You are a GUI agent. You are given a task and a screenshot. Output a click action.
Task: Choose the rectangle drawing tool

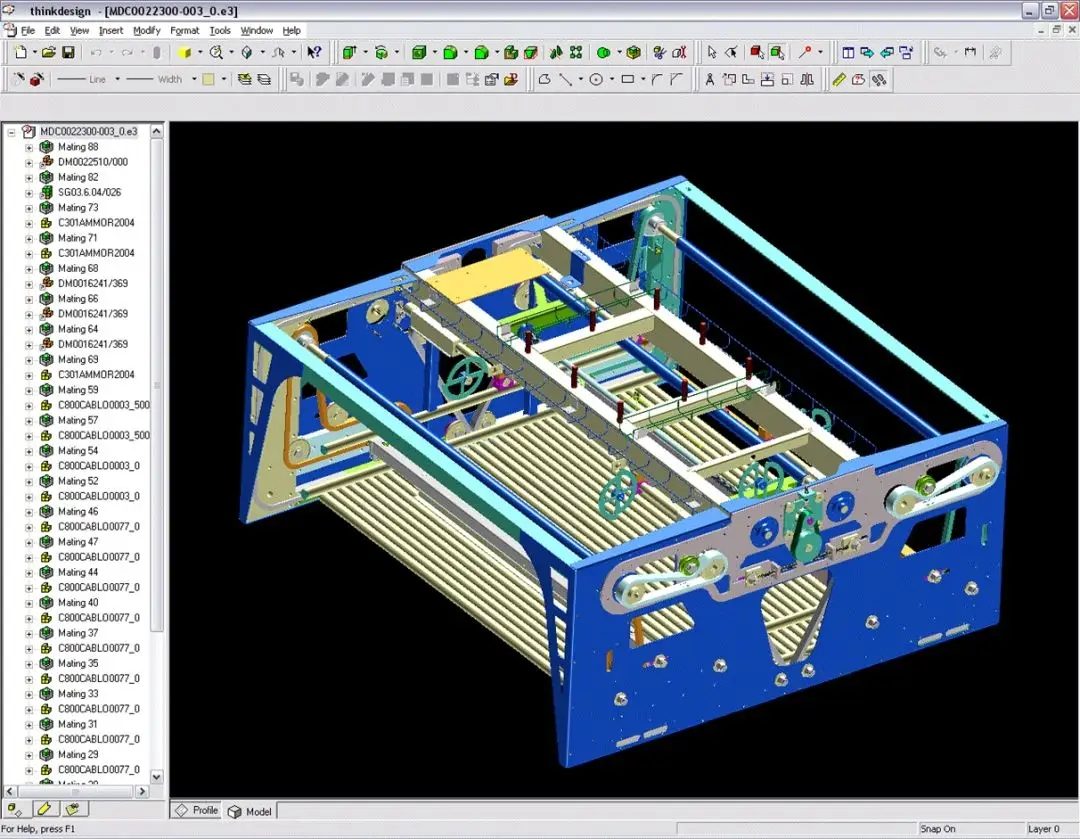point(627,80)
